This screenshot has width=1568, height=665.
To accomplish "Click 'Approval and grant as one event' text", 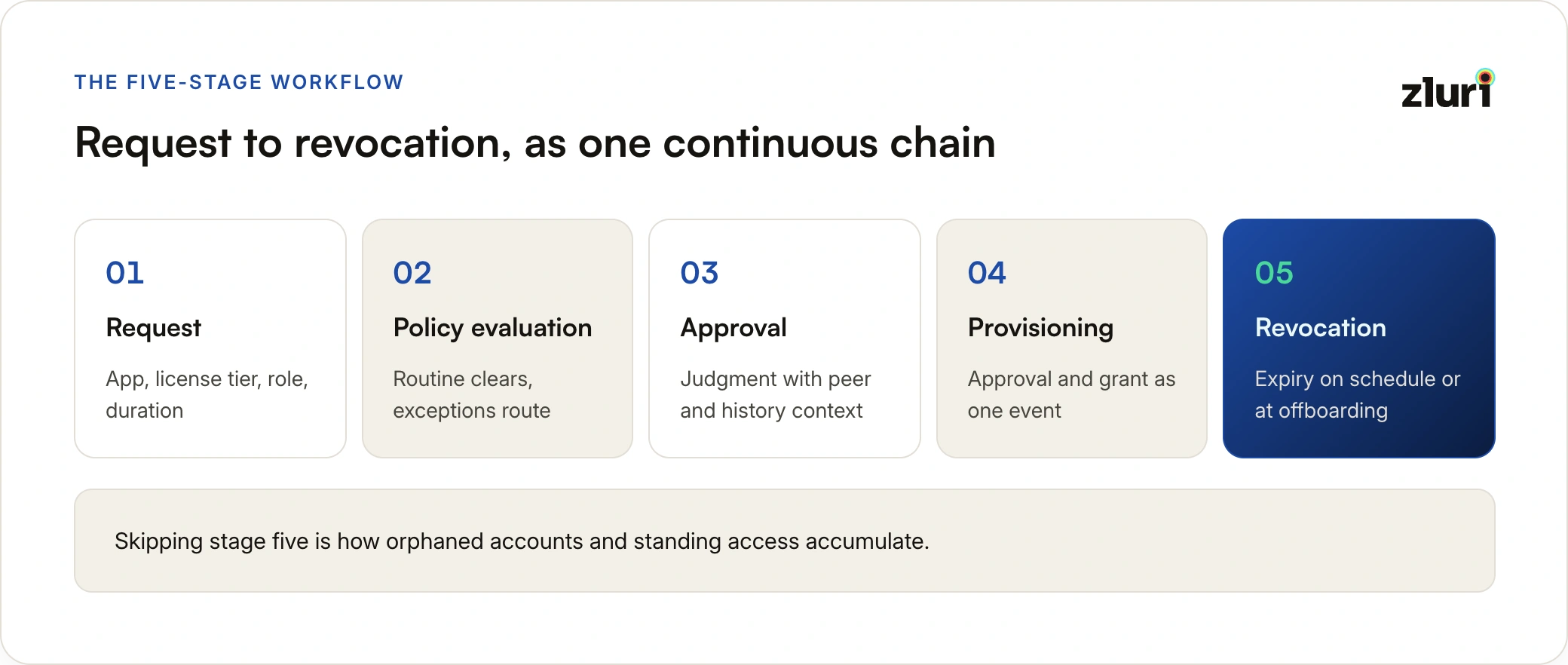I will 1071,394.
